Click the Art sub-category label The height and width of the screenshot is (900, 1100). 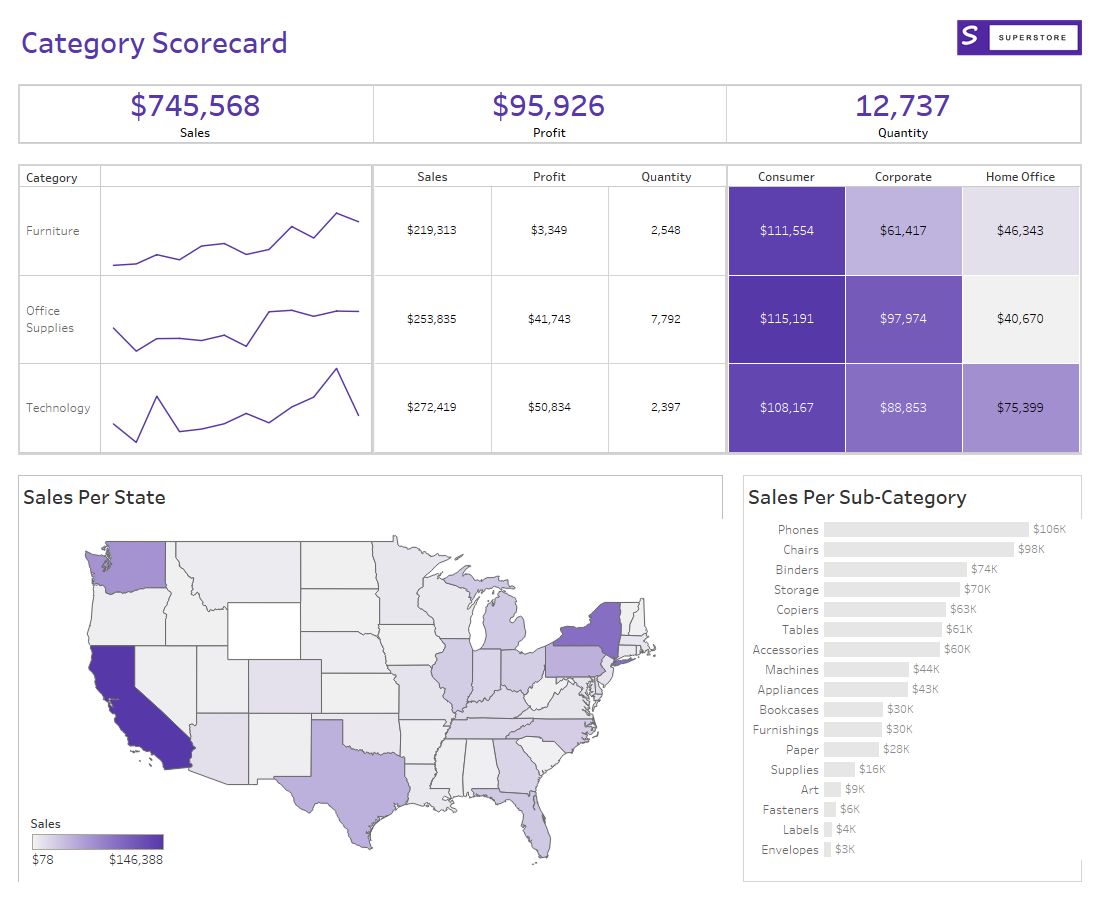(x=810, y=790)
